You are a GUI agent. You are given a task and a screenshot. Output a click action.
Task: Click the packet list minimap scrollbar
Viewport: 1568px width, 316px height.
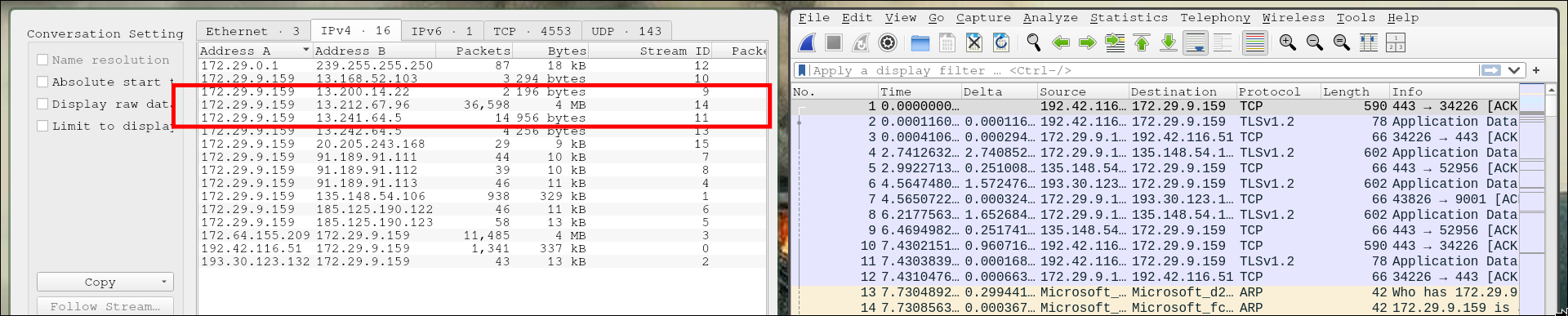click(x=1531, y=198)
